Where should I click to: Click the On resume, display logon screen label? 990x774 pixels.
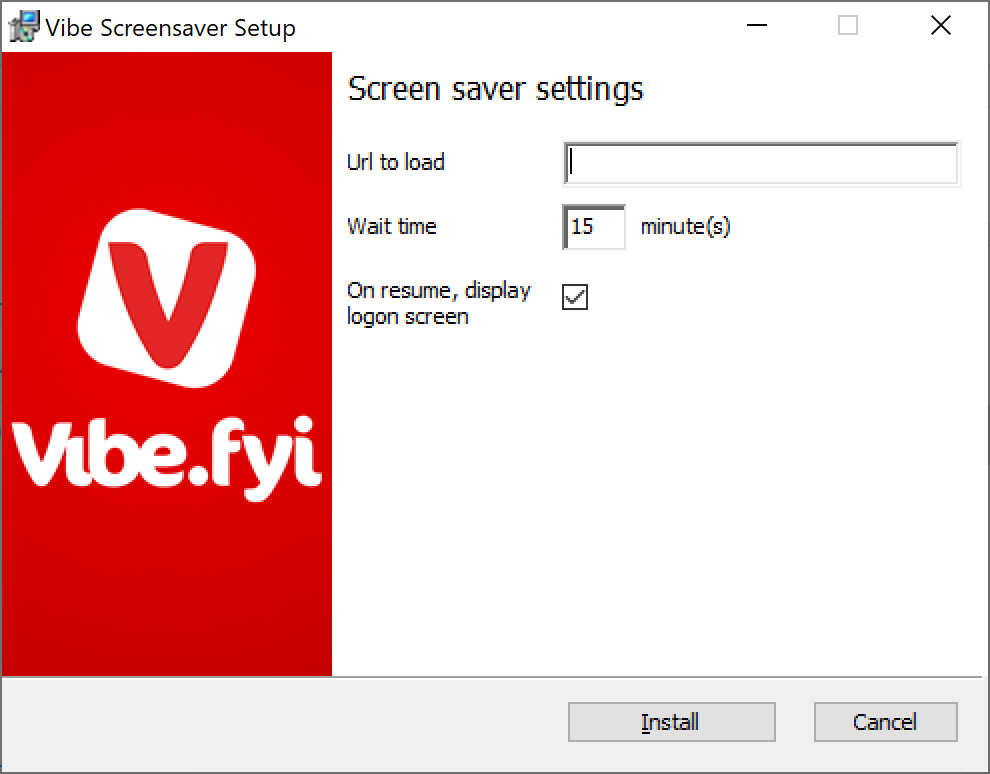tap(439, 303)
